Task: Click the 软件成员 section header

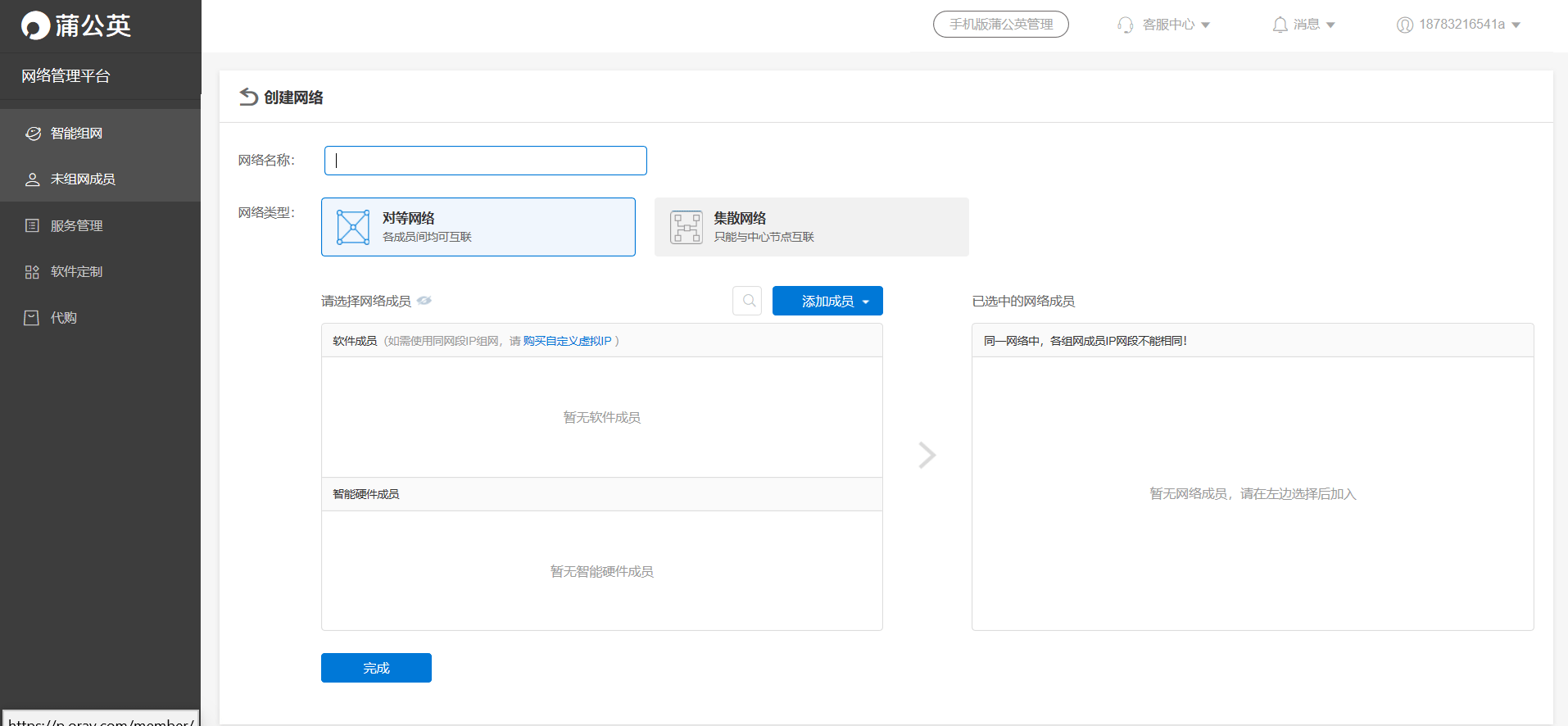Action: pos(602,341)
